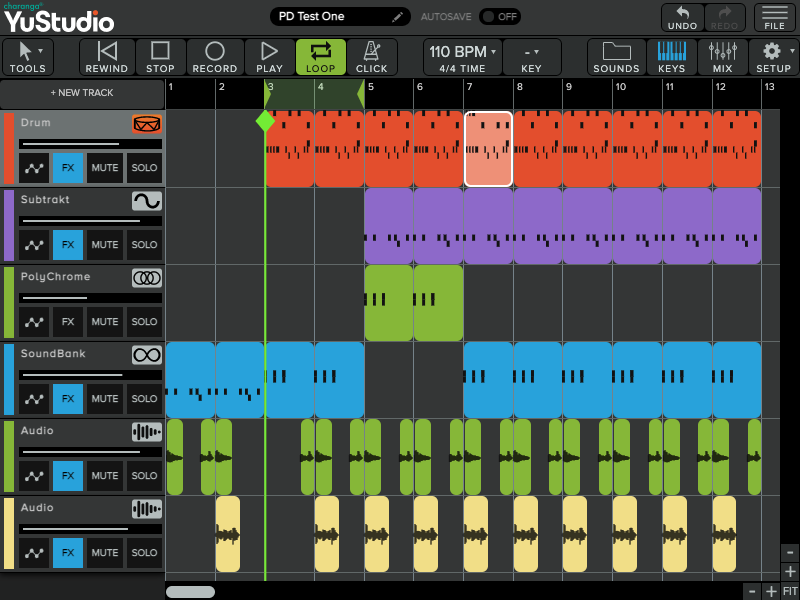Enable the AUTOSAVE toggle

(500, 16)
